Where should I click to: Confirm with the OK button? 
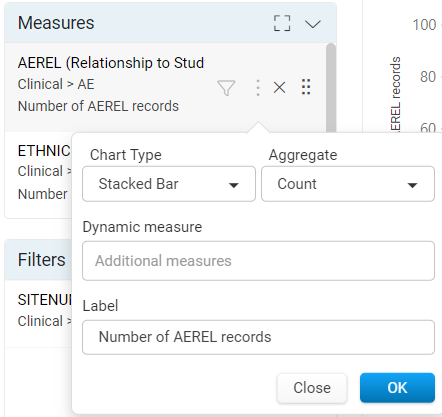(397, 388)
